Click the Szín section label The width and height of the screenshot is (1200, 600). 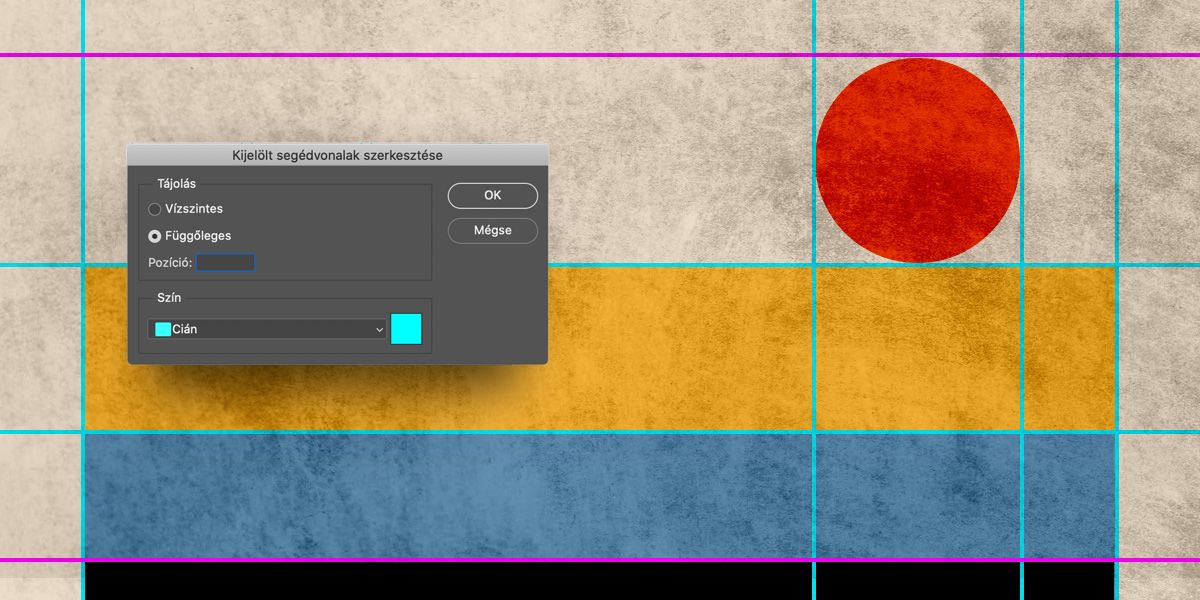[169, 297]
